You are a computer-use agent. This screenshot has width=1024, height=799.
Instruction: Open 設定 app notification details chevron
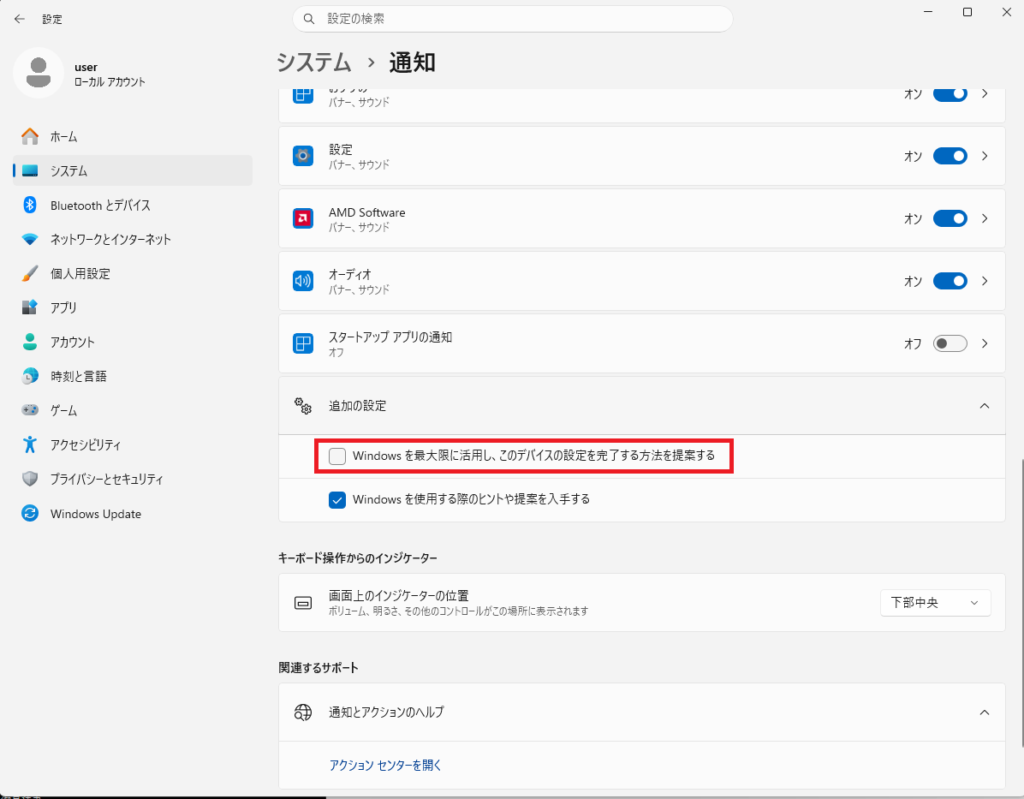985,156
